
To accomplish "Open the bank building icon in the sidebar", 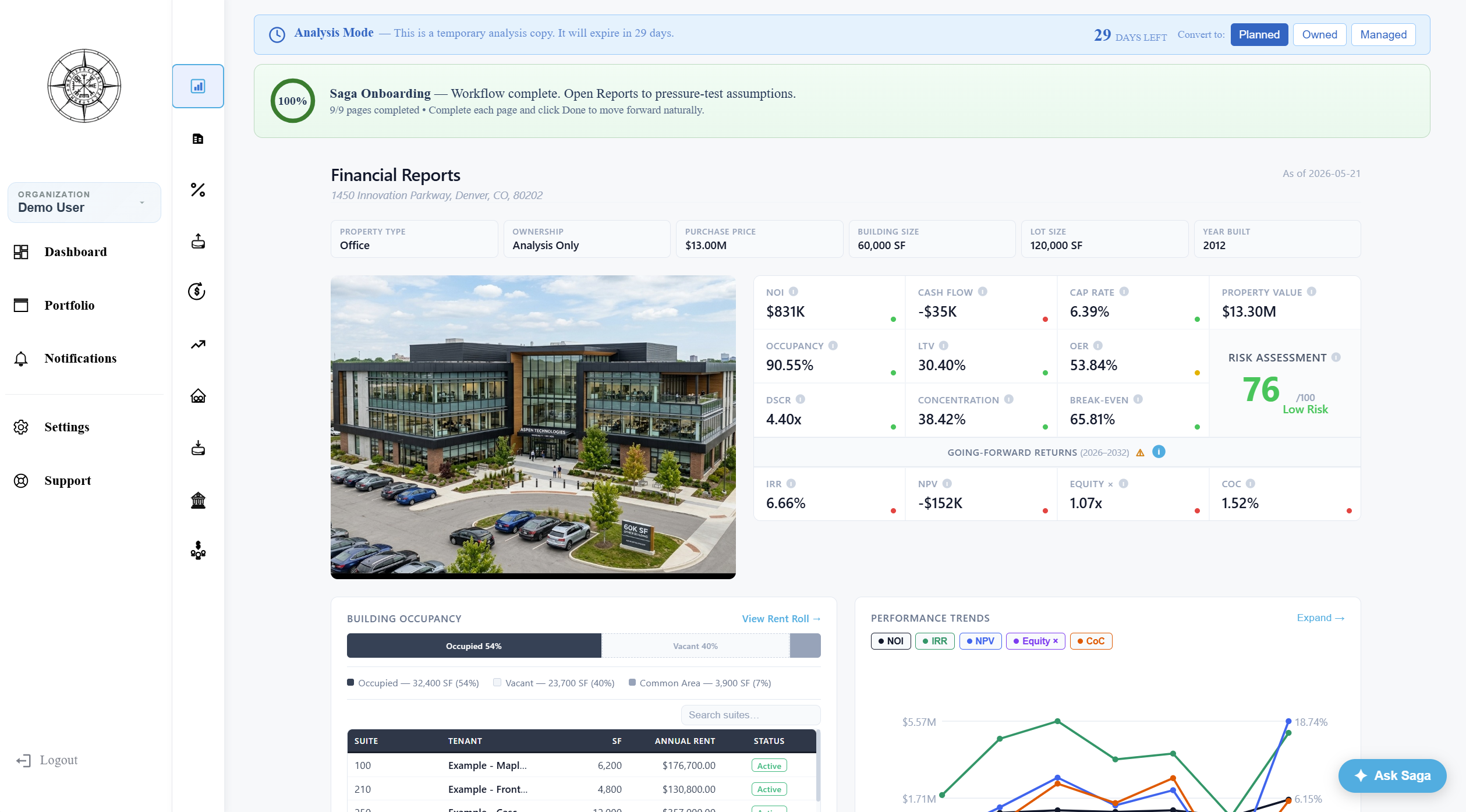I will tap(198, 499).
